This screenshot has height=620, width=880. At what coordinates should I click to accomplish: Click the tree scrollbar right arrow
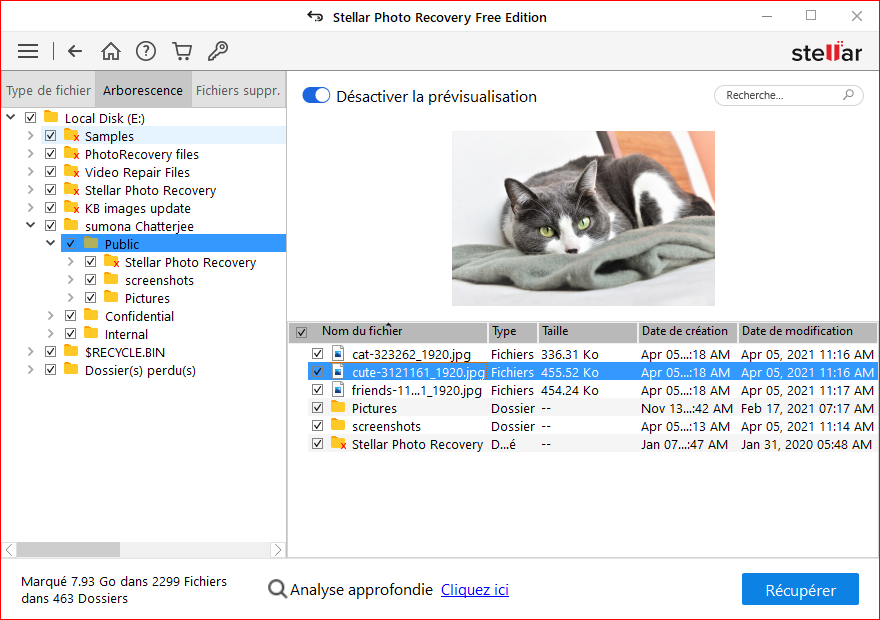(x=277, y=549)
